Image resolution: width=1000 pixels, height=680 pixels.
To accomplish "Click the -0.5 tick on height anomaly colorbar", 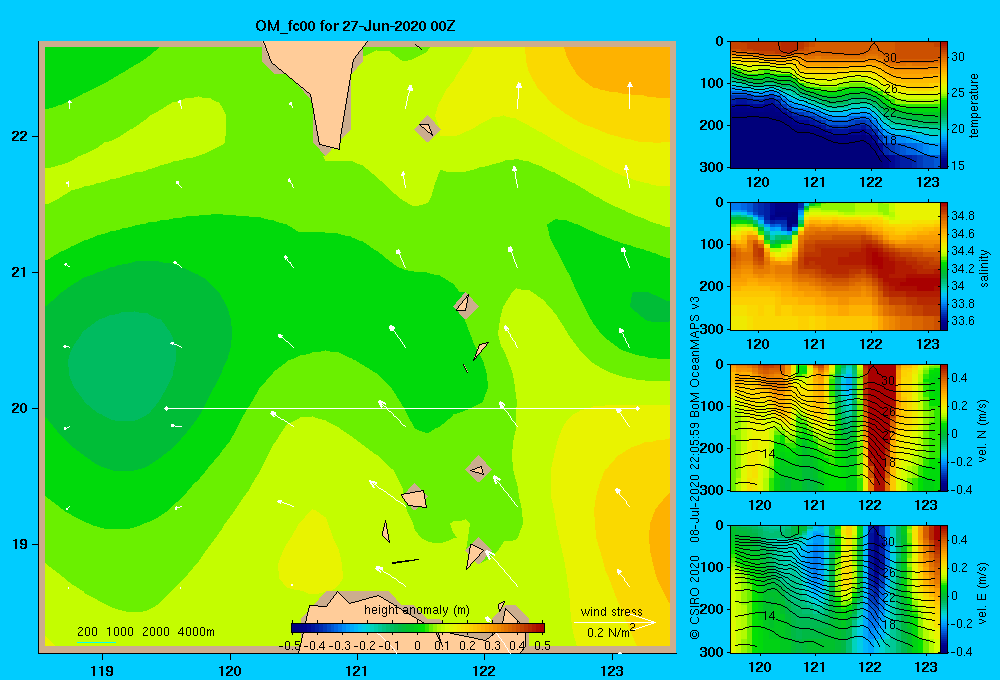I will 290,646.
